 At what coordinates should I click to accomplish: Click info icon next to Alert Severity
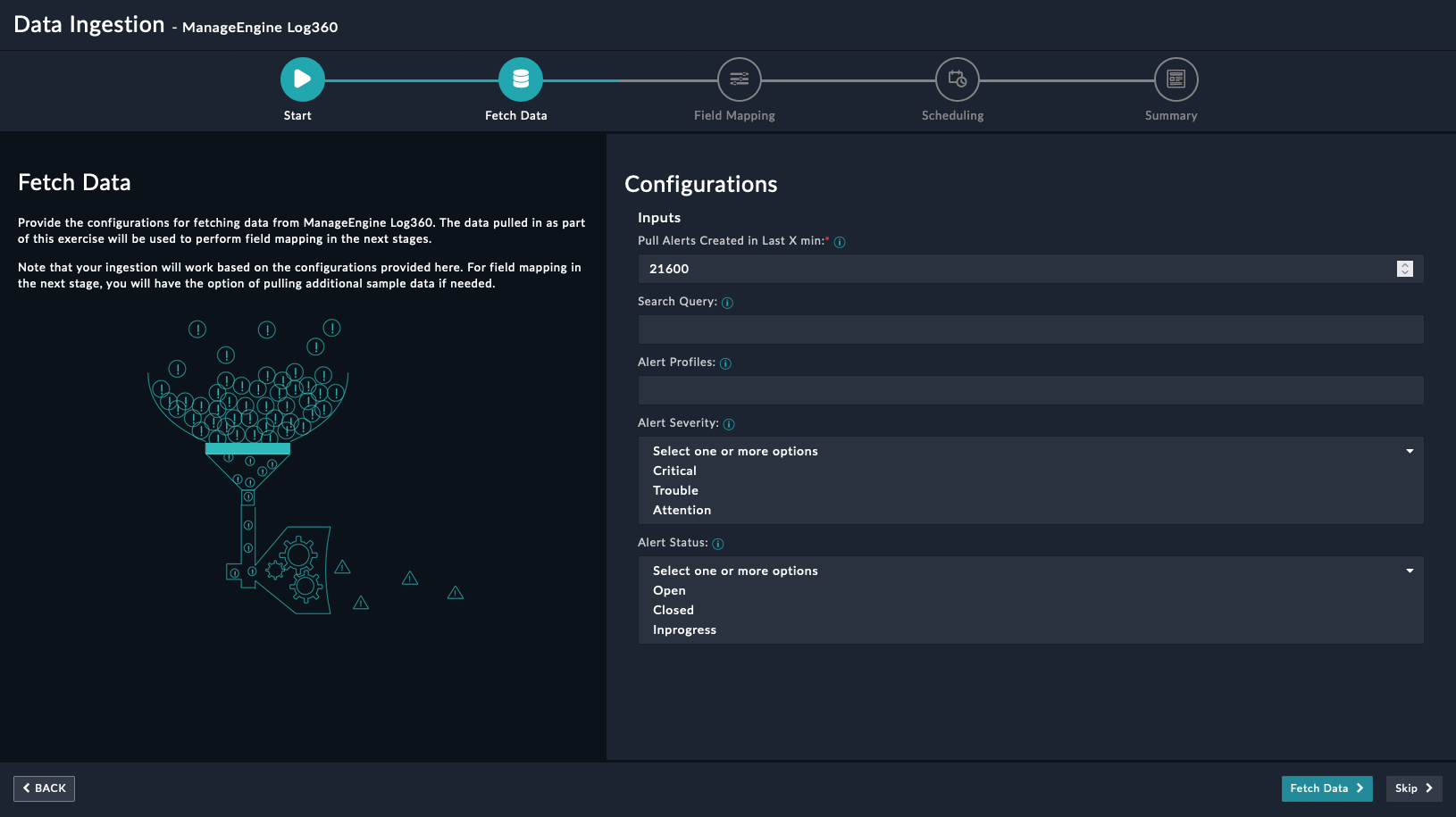point(729,424)
